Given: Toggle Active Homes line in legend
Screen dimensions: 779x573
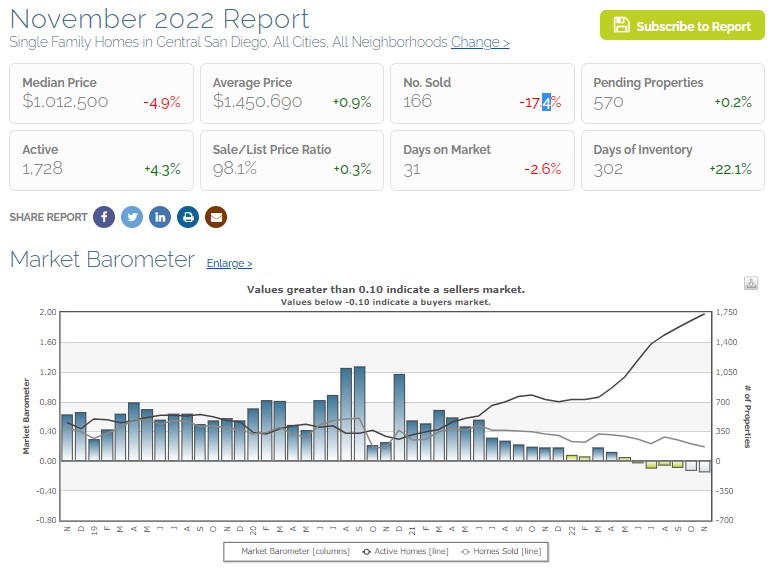Looking at the screenshot, I should click(406, 551).
